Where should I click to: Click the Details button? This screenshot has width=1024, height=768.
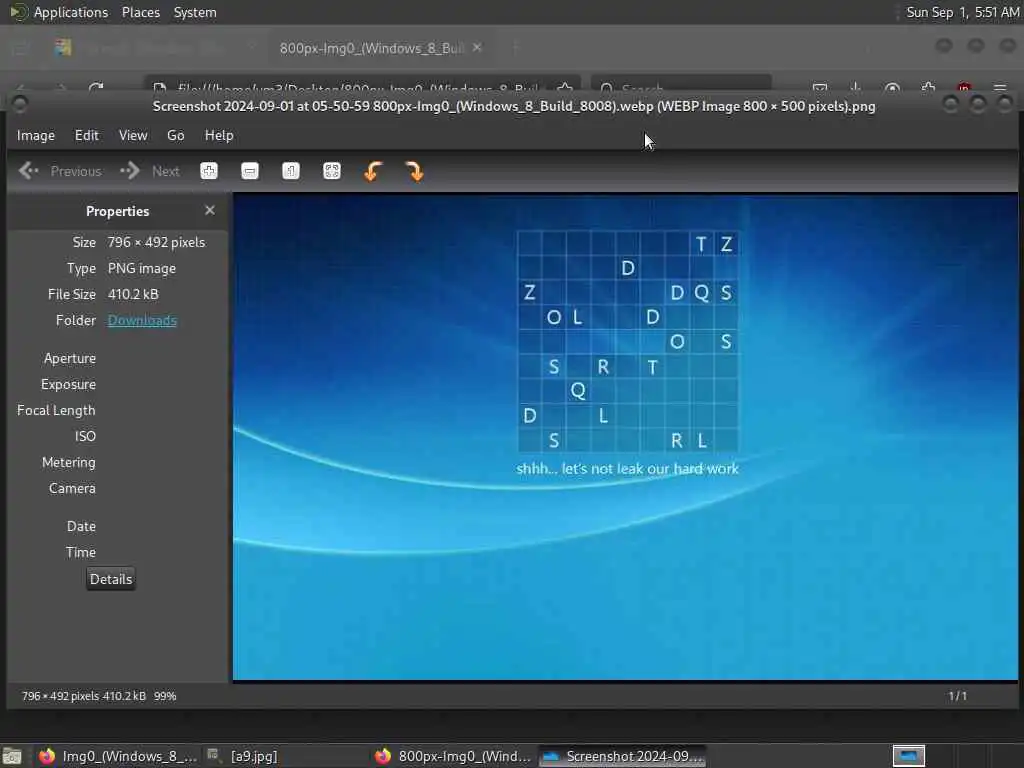pos(111,579)
